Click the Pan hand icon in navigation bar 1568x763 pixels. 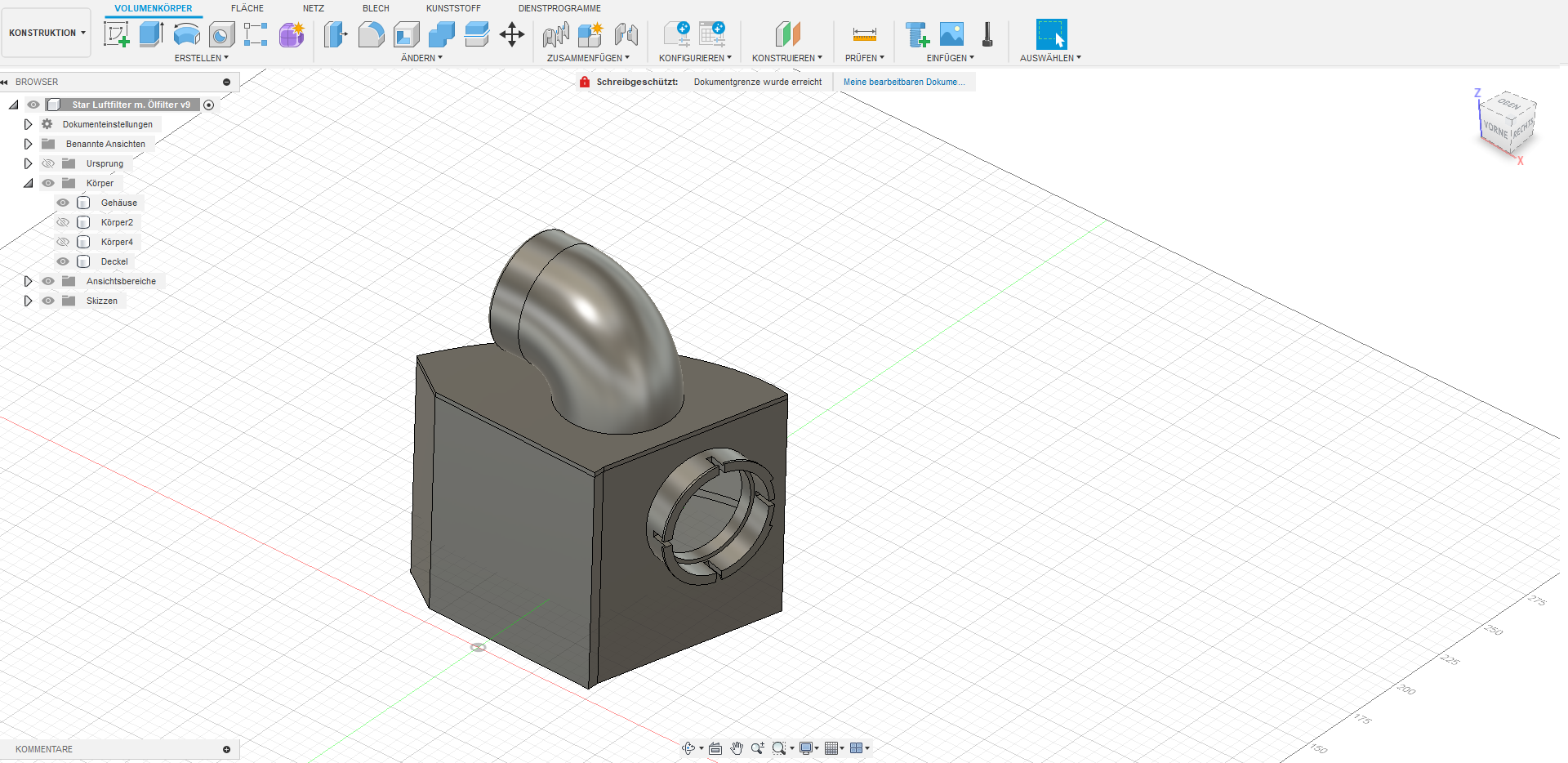pyautogui.click(x=737, y=748)
